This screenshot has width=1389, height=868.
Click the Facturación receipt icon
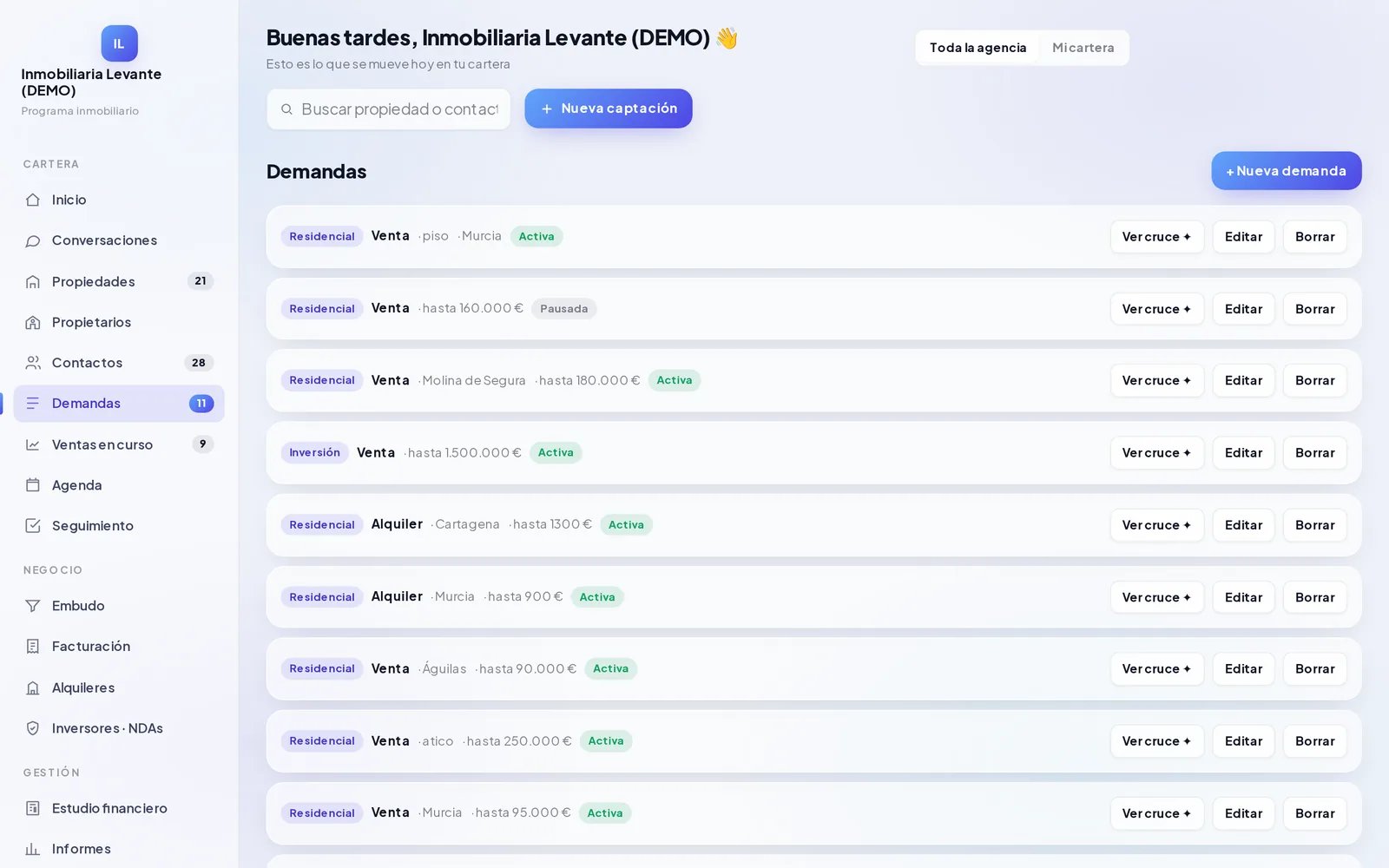33,647
